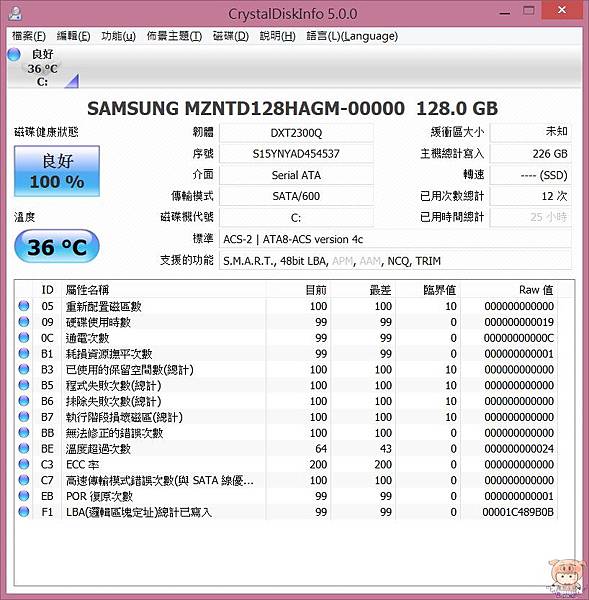Open the 磁碟(D) menu
Screen dimensions: 589x600
click(x=230, y=36)
